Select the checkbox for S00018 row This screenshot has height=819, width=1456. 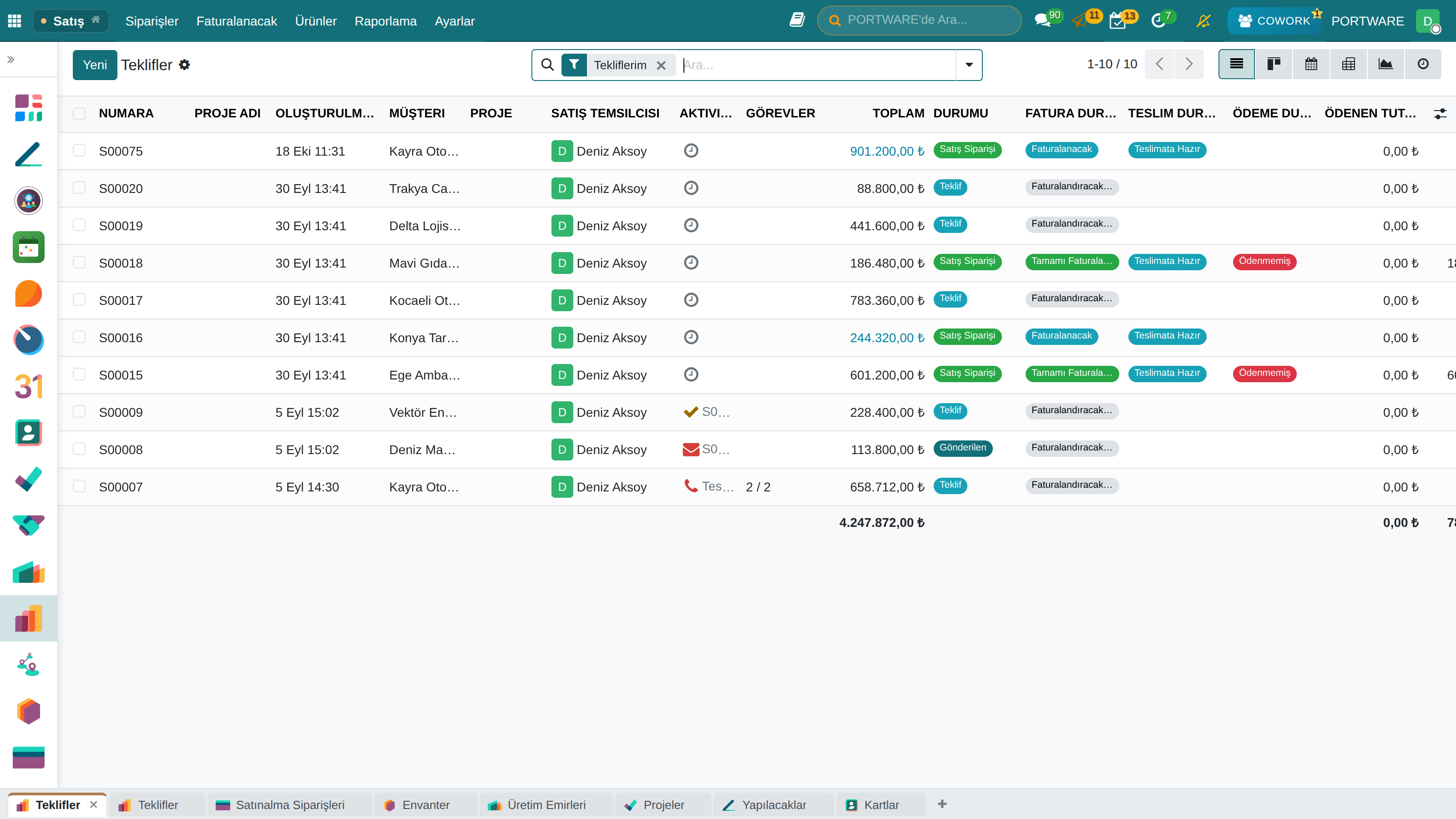click(79, 262)
